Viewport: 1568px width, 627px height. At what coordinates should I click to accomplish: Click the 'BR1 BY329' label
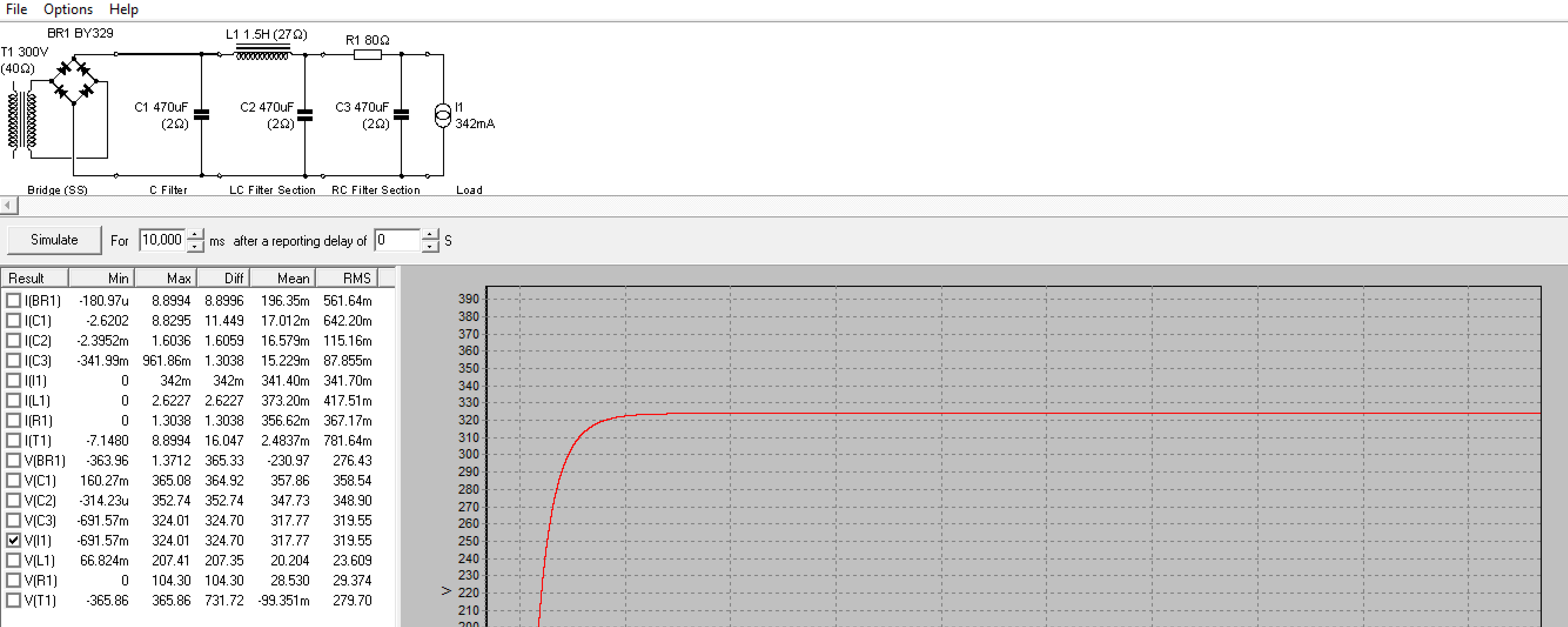point(80,33)
